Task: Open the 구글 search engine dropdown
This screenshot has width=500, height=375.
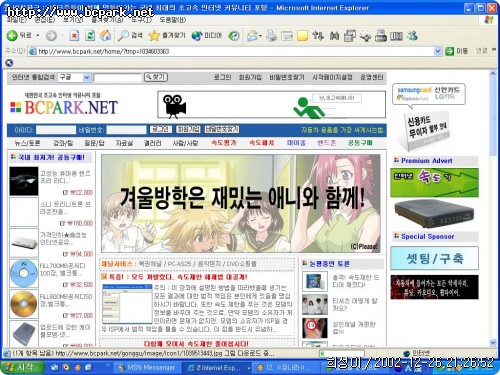Action: pos(86,78)
